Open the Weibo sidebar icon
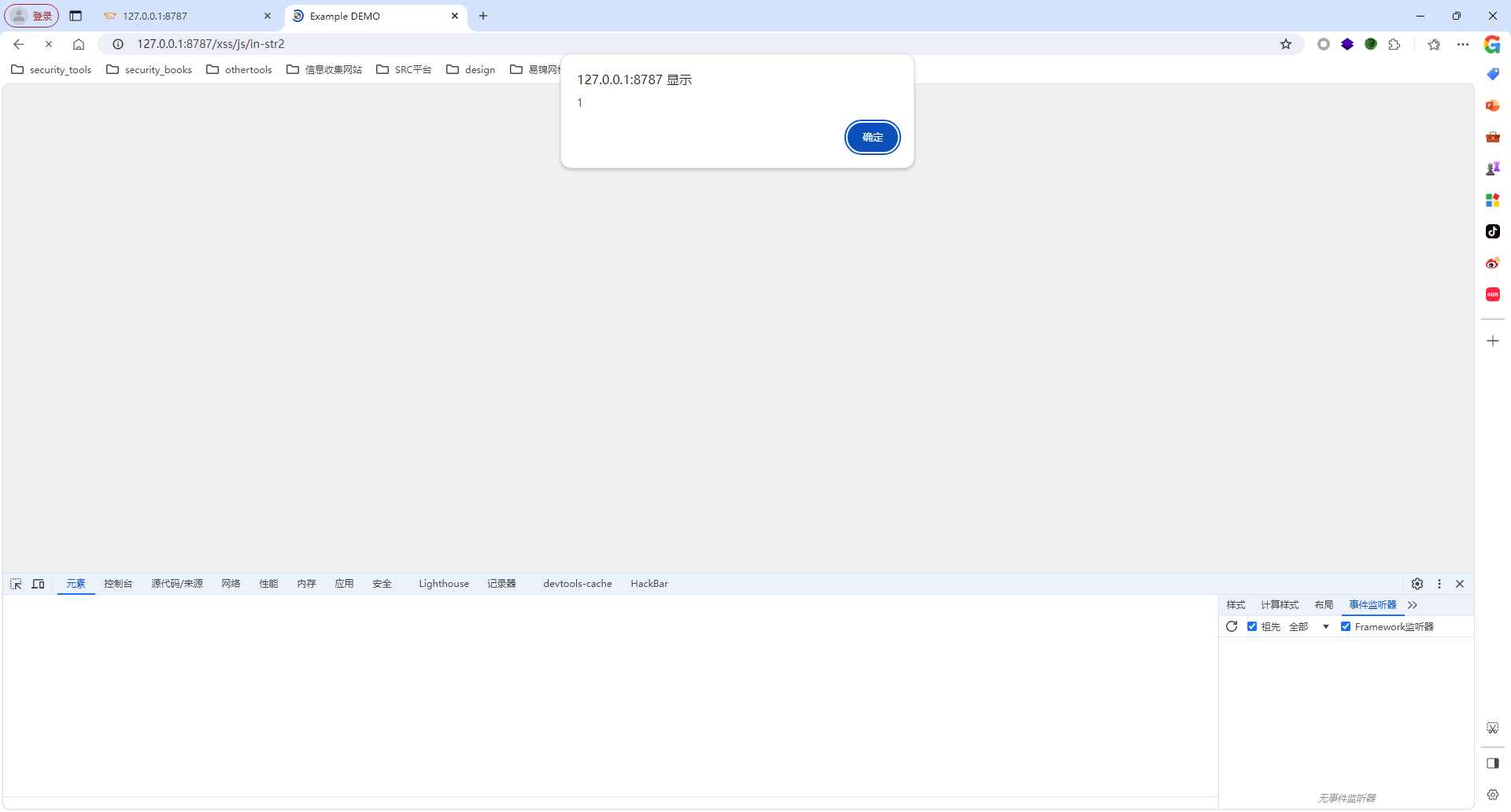Image resolution: width=1511 pixels, height=812 pixels. [1492, 263]
